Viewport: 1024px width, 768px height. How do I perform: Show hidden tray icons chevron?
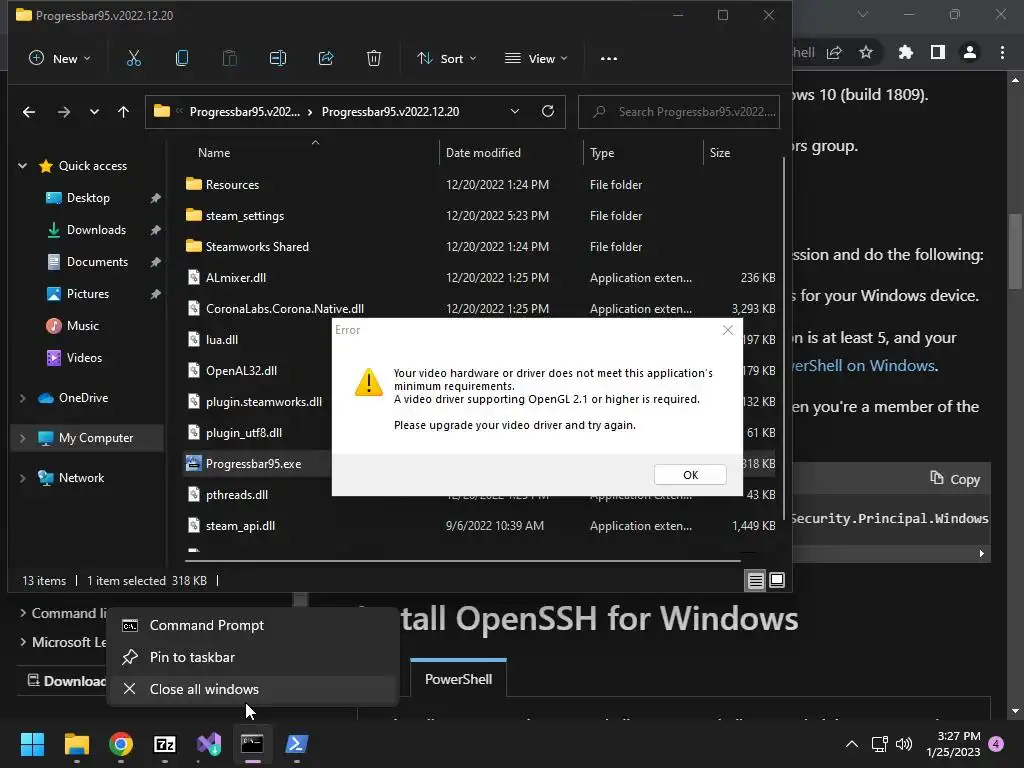tap(852, 744)
